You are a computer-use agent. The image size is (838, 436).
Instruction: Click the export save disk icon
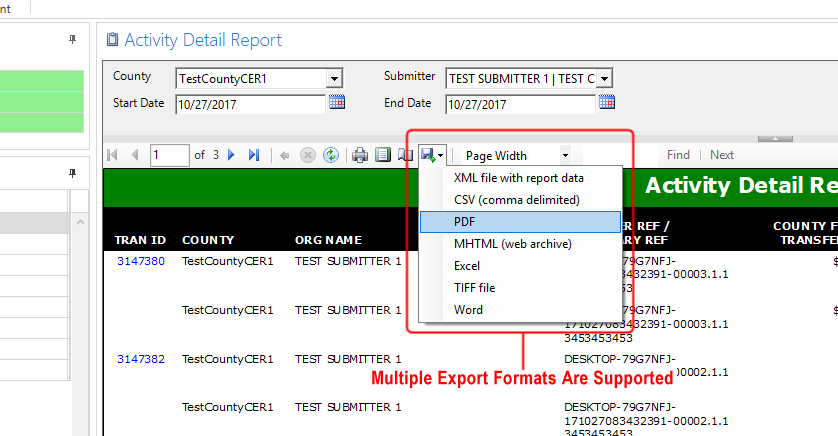coord(428,155)
